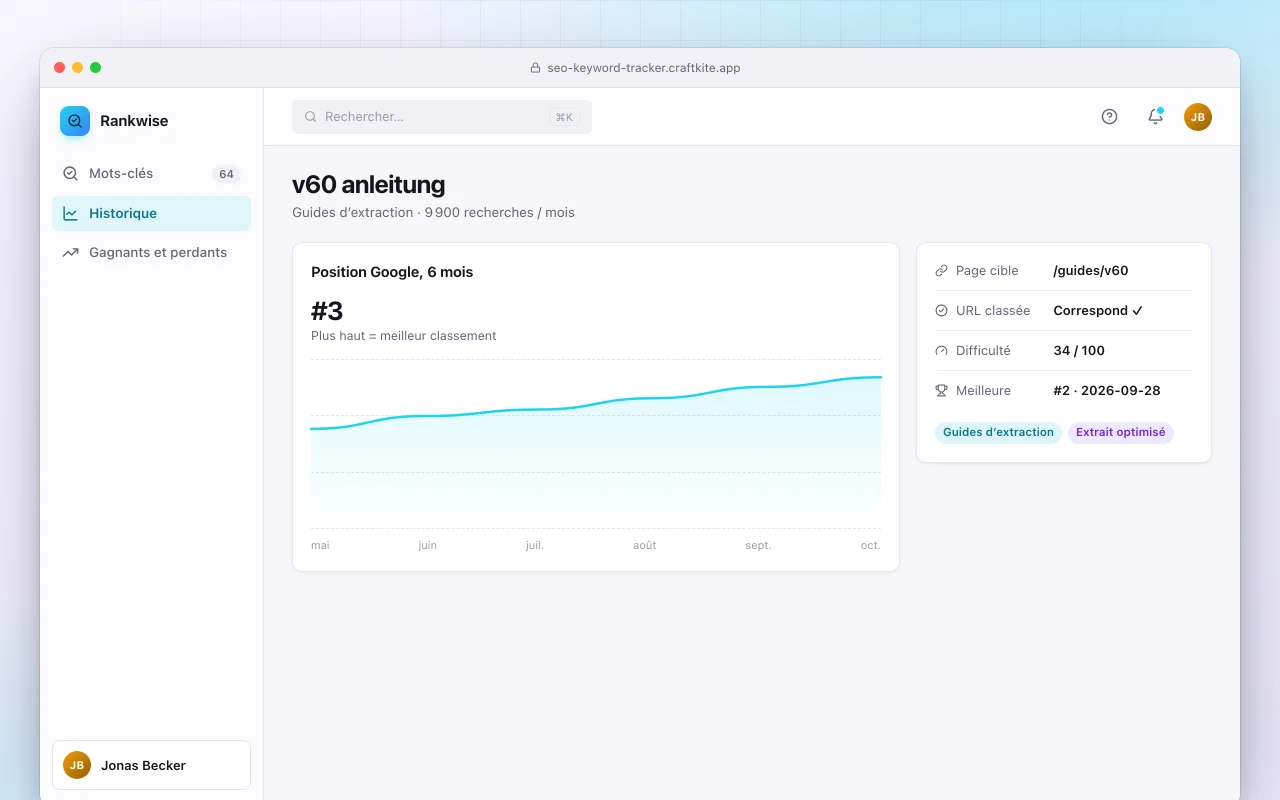Open Jonas Becker profile card
This screenshot has width=1280, height=800.
click(151, 765)
